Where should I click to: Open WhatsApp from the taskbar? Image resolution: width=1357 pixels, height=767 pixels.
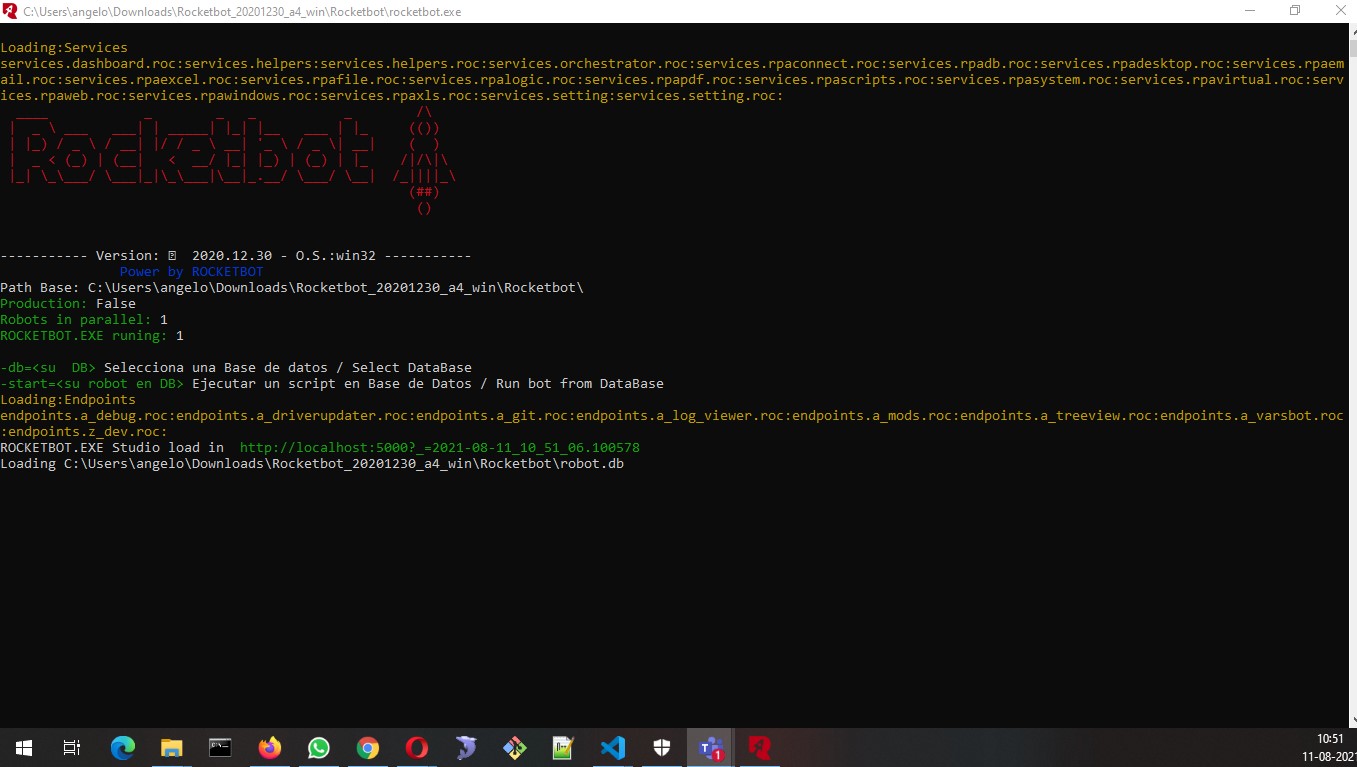[x=319, y=747]
